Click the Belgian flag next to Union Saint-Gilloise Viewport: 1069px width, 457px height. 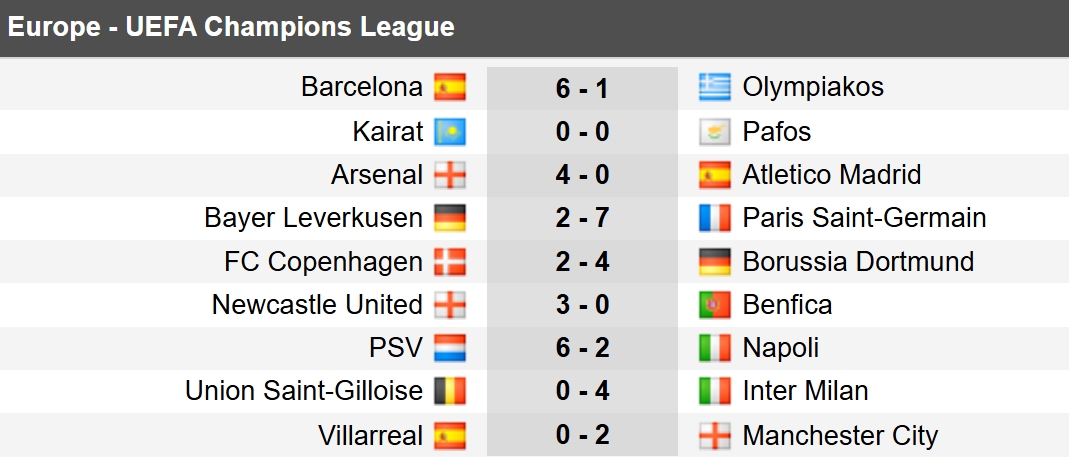450,392
